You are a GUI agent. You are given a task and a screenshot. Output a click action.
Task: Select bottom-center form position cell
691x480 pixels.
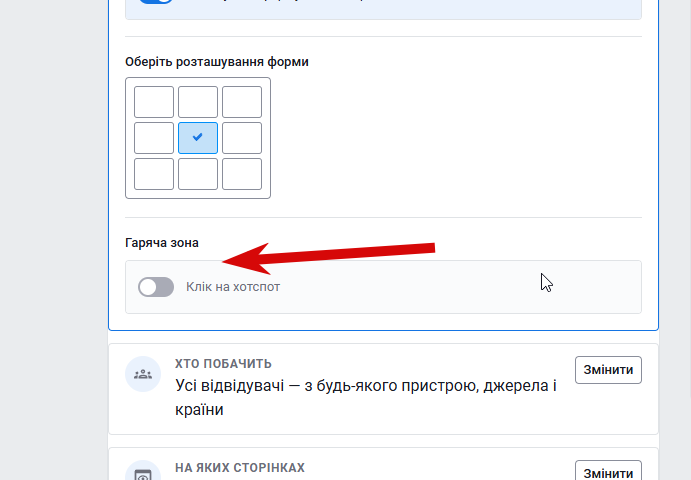tap(198, 174)
